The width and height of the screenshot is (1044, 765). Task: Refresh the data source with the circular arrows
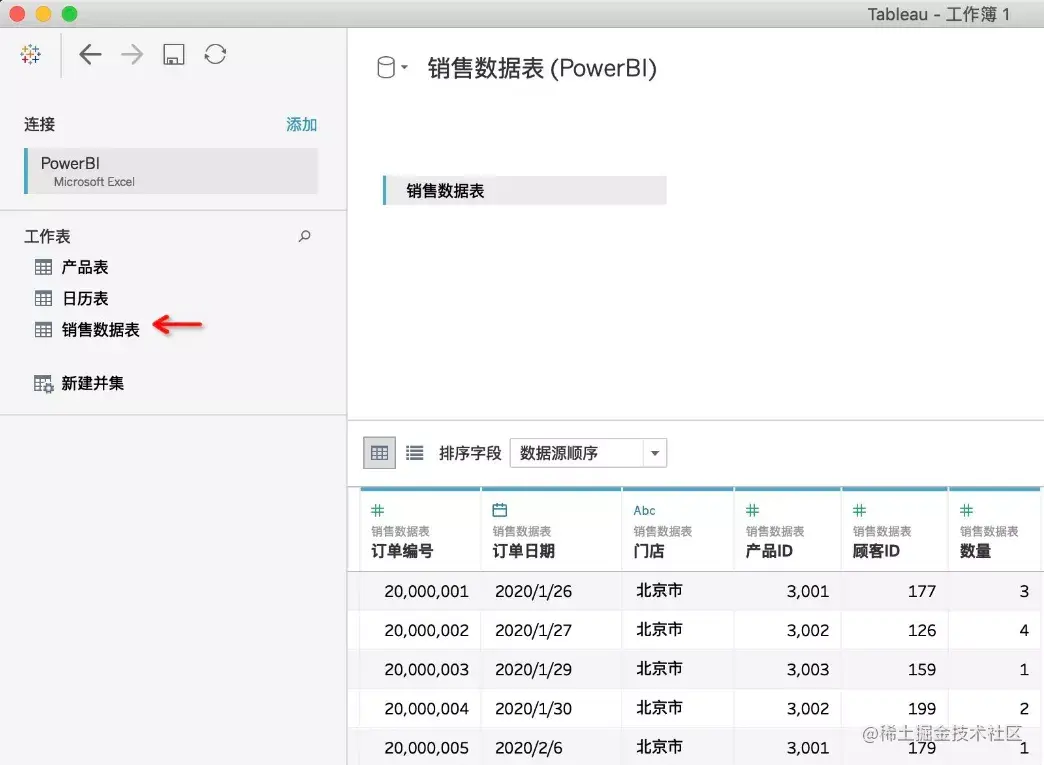215,54
